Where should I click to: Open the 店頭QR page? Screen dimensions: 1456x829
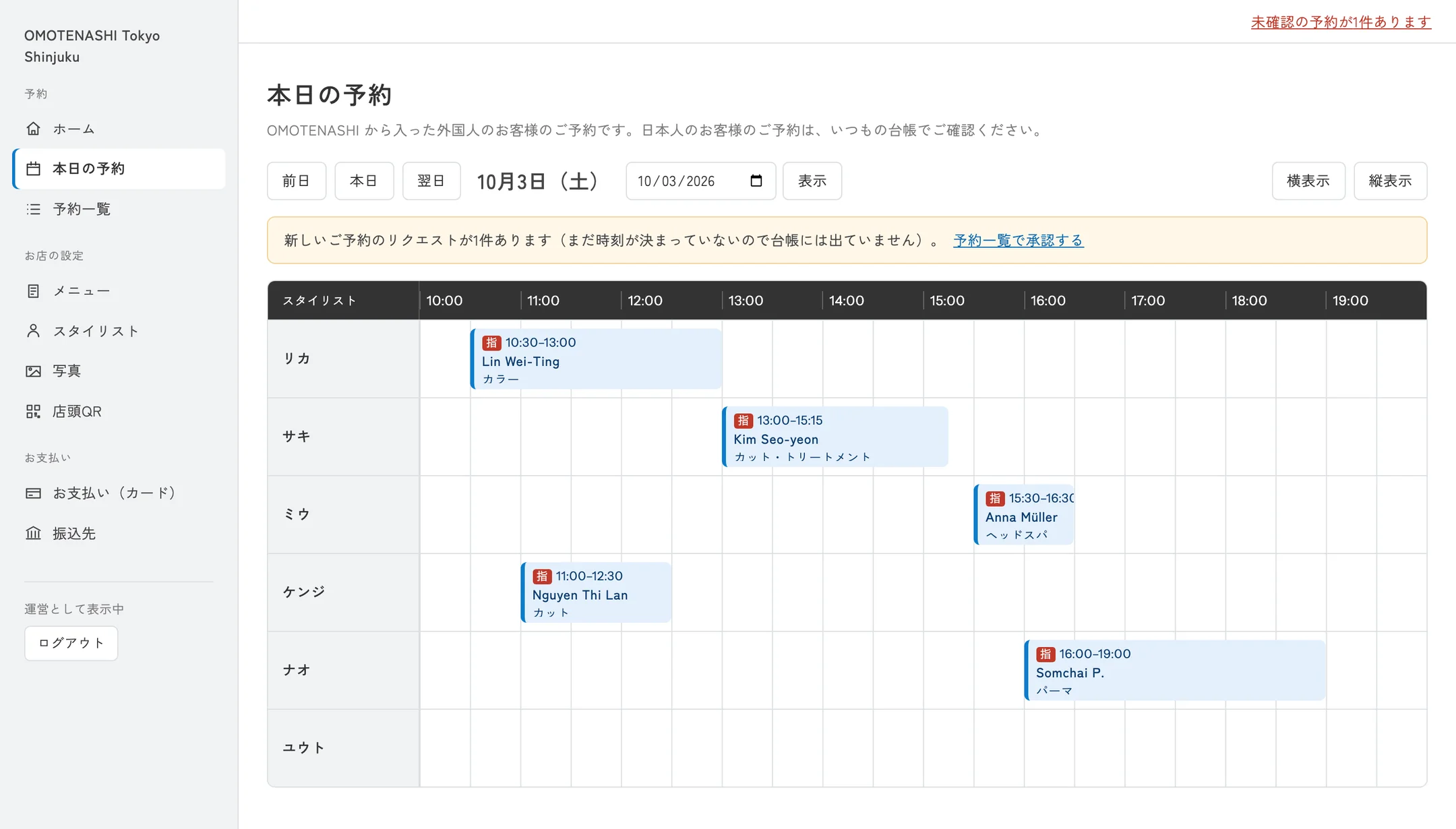point(119,411)
